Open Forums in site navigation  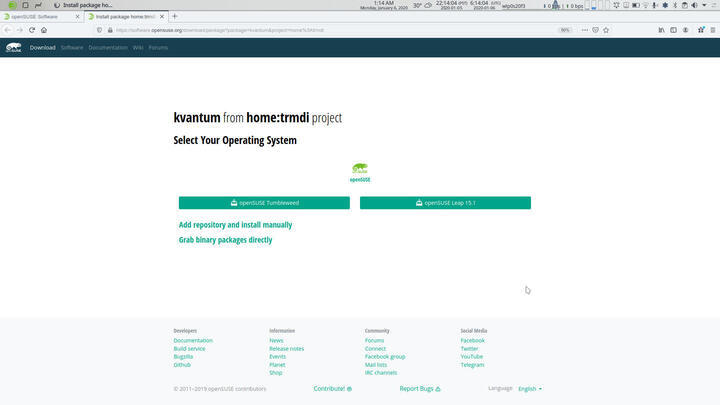pyautogui.click(x=158, y=47)
